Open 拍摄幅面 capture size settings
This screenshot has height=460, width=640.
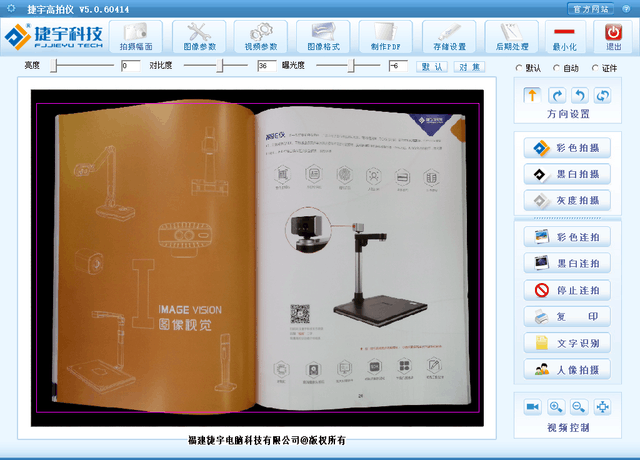tap(136, 37)
